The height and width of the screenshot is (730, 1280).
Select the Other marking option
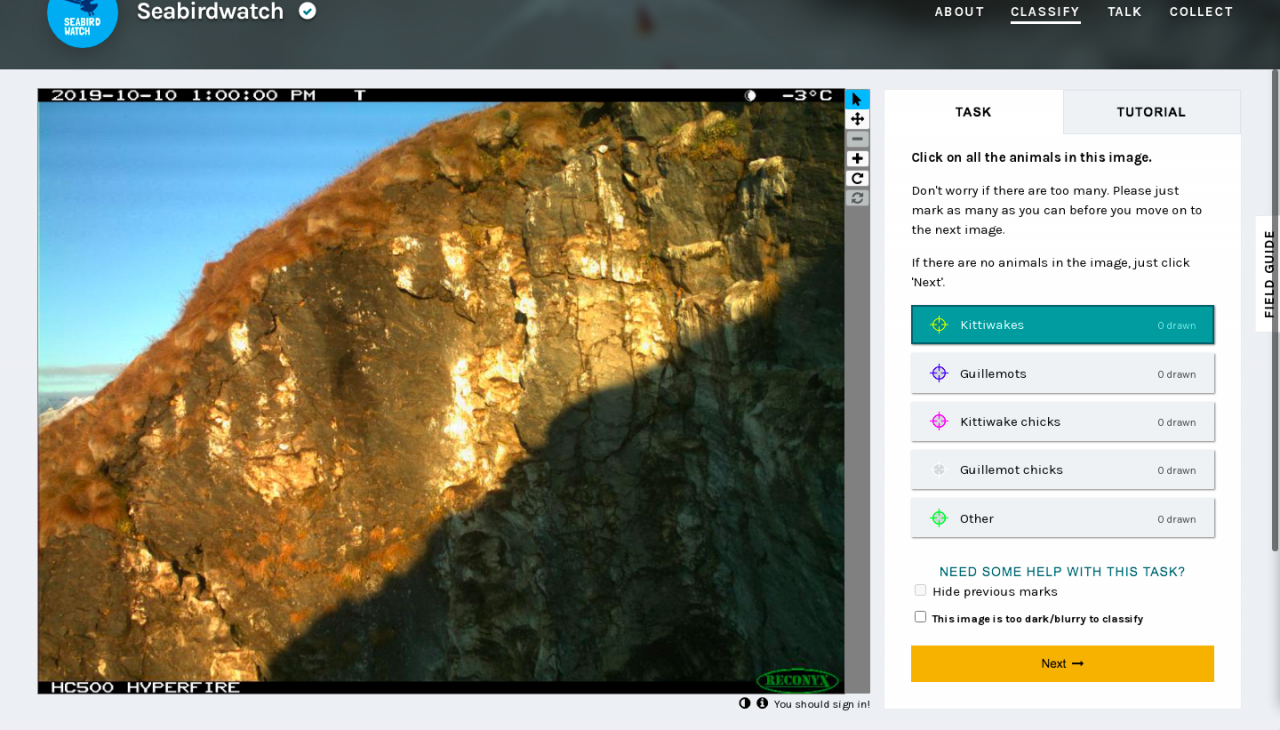(x=1062, y=518)
